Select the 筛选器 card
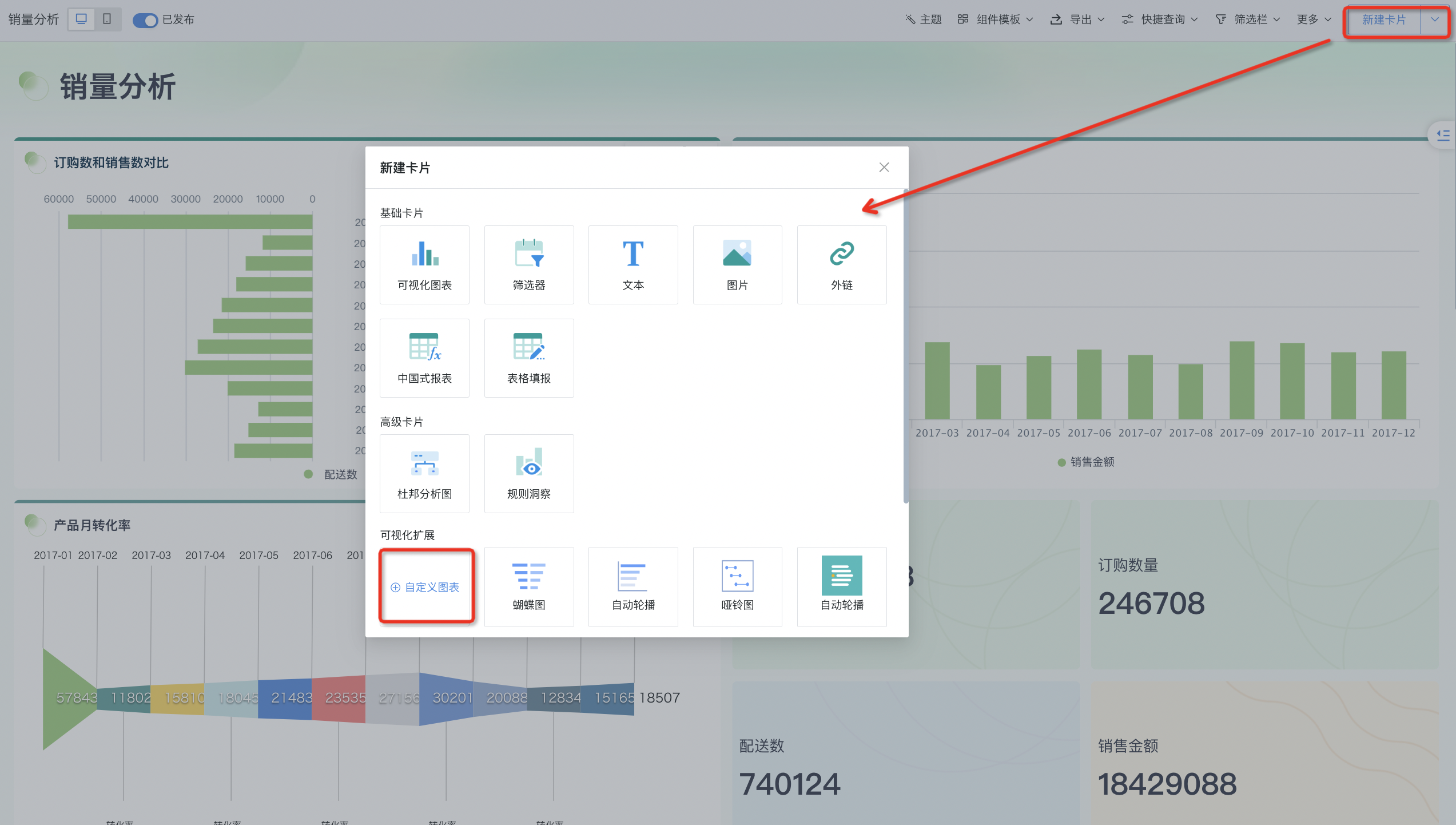Viewport: 1456px width, 825px height. (x=529, y=264)
